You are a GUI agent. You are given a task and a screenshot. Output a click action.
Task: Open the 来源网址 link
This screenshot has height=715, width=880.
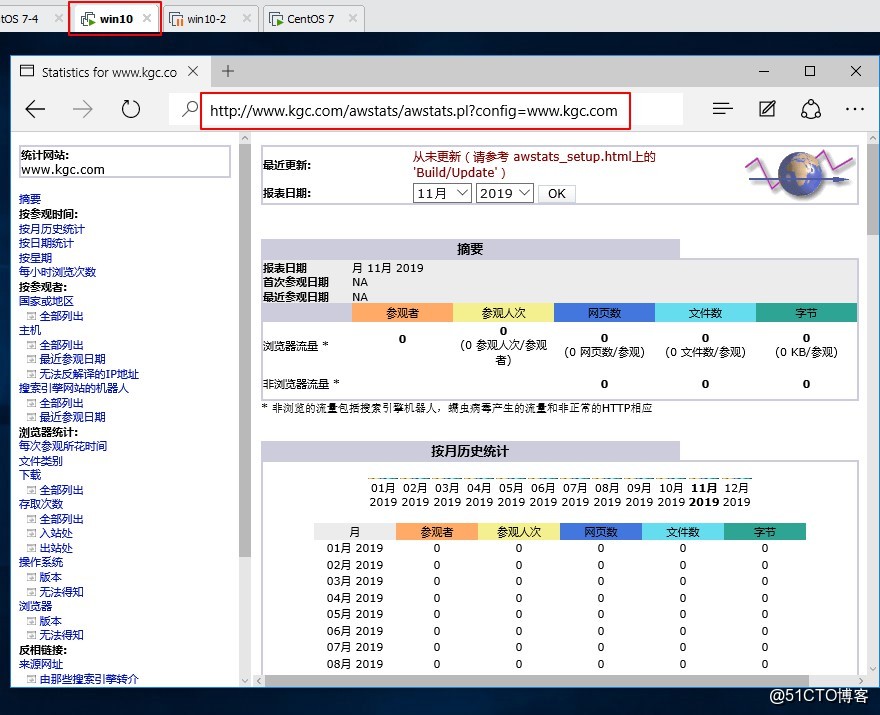(x=40, y=664)
